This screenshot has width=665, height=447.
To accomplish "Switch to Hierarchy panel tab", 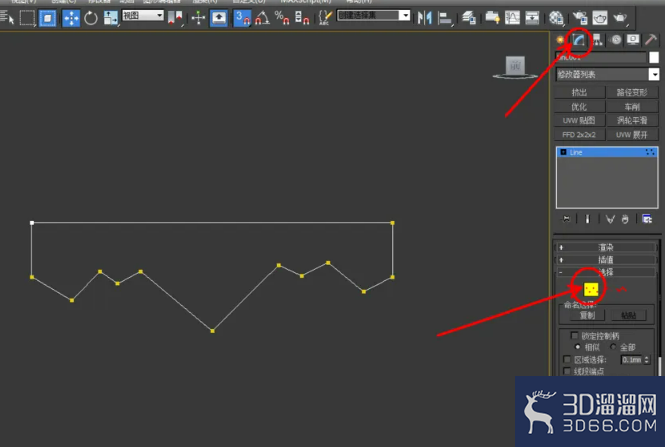I will pos(598,40).
